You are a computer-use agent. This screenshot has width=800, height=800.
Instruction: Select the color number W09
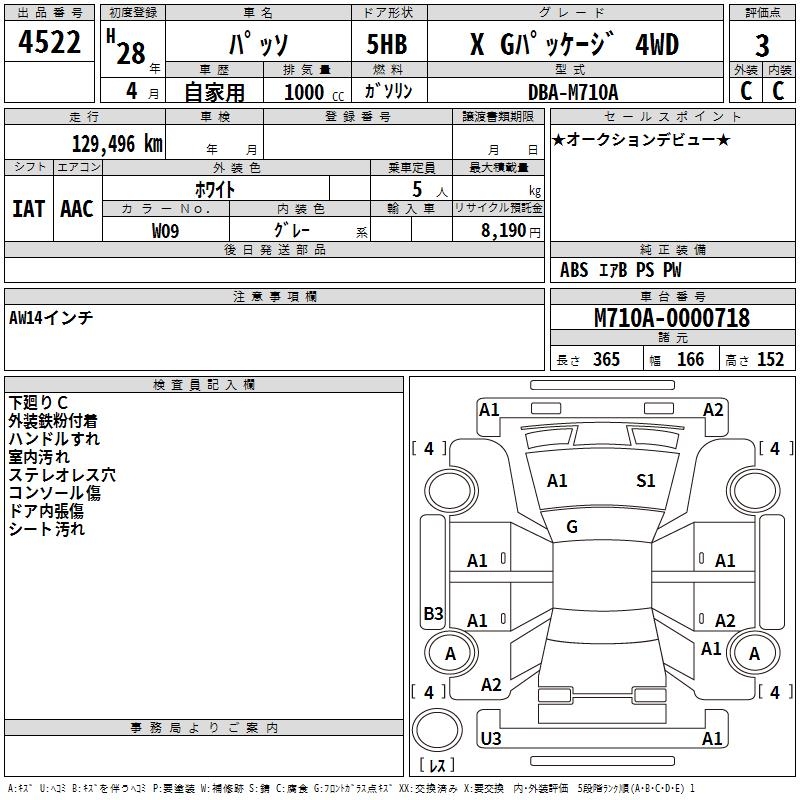pos(165,231)
